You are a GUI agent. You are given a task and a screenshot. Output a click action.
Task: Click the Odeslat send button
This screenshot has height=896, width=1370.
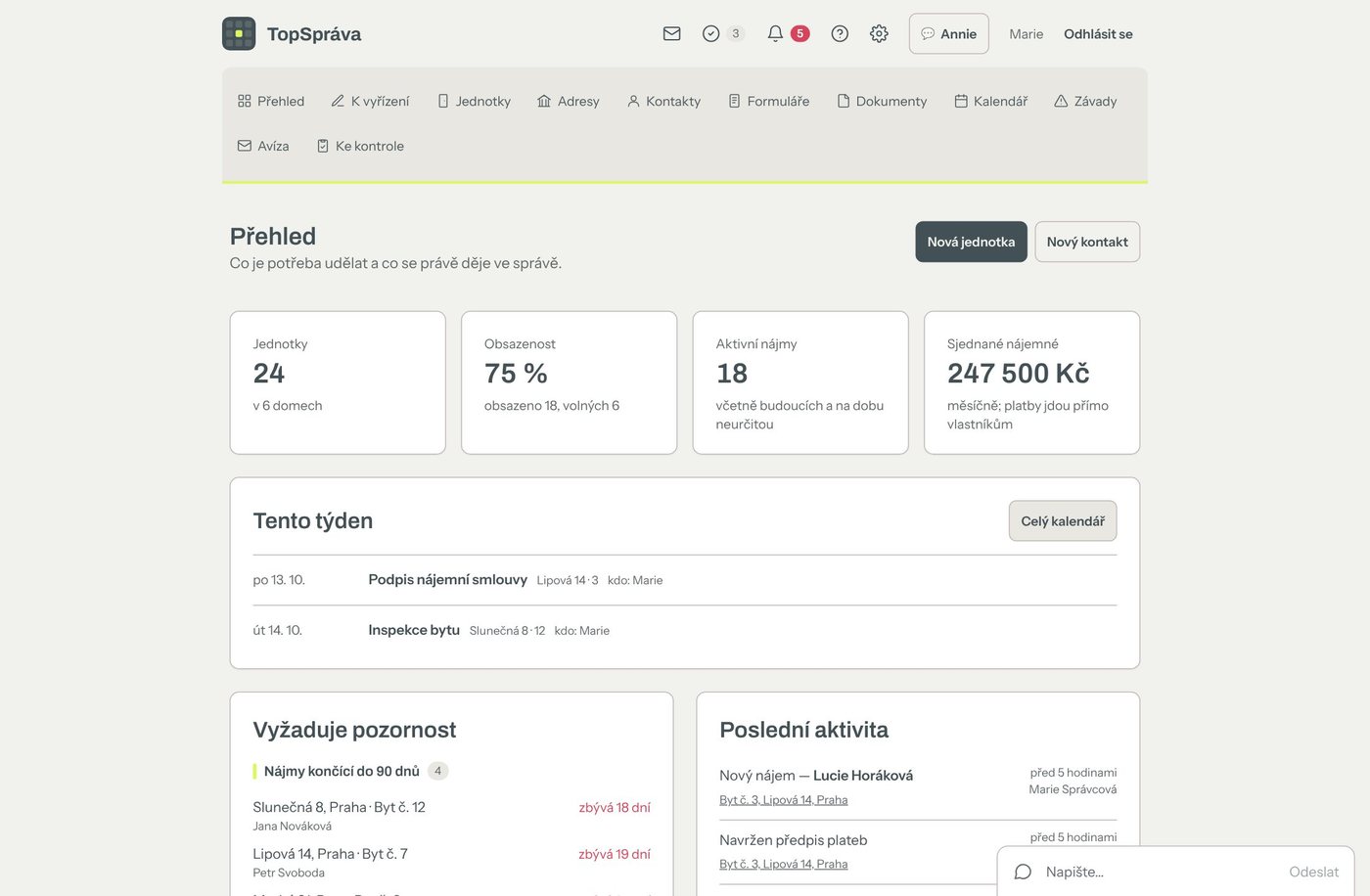(1313, 872)
